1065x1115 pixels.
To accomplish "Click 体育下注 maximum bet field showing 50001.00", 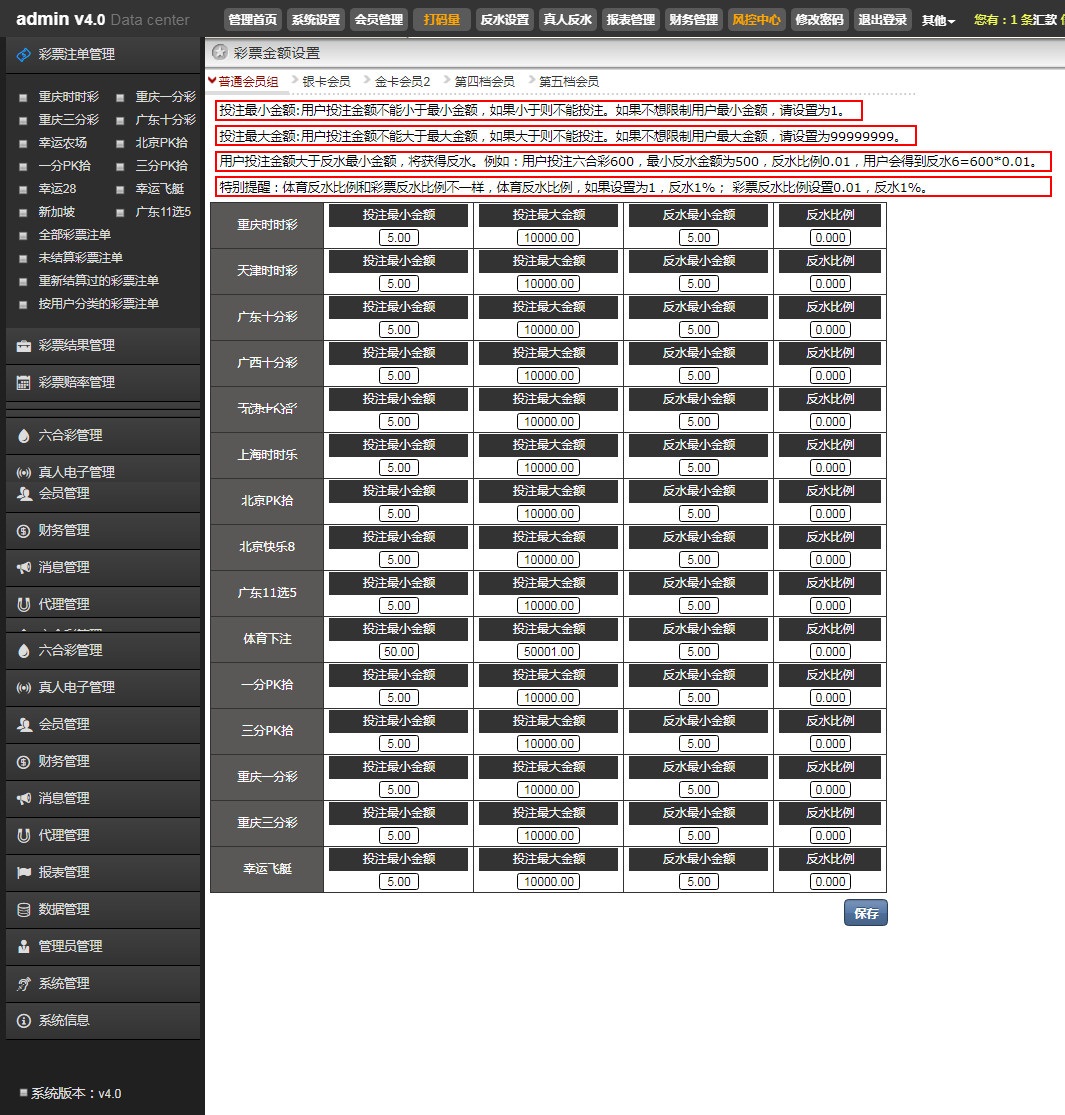I will 548,652.
